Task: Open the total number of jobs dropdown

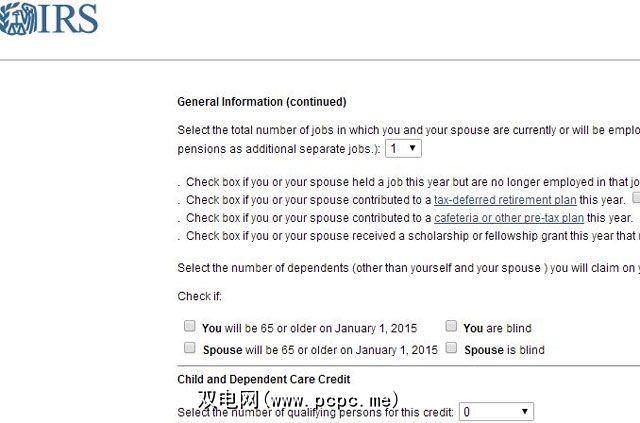Action: pyautogui.click(x=405, y=148)
